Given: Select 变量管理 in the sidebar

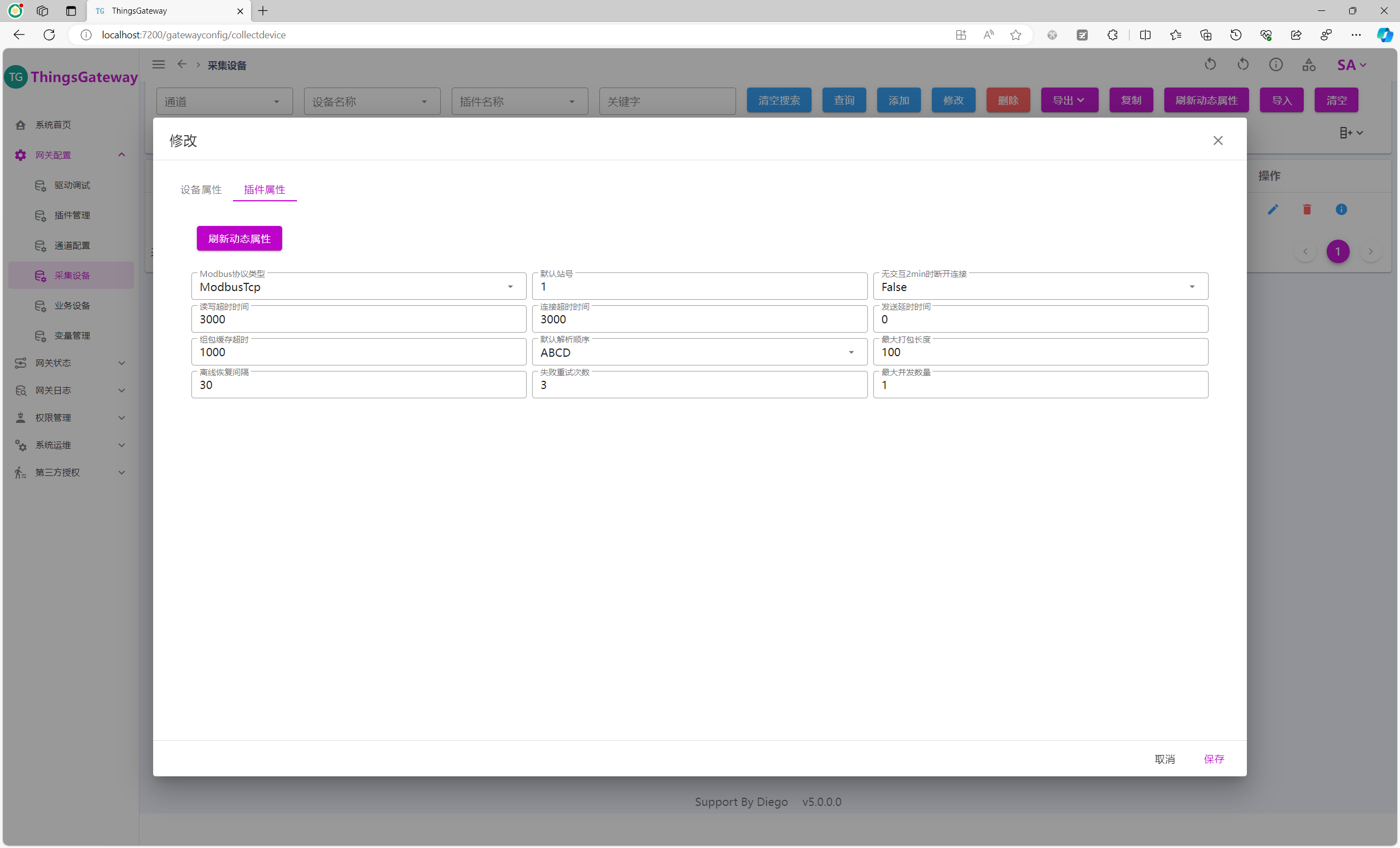Looking at the screenshot, I should (x=72, y=335).
